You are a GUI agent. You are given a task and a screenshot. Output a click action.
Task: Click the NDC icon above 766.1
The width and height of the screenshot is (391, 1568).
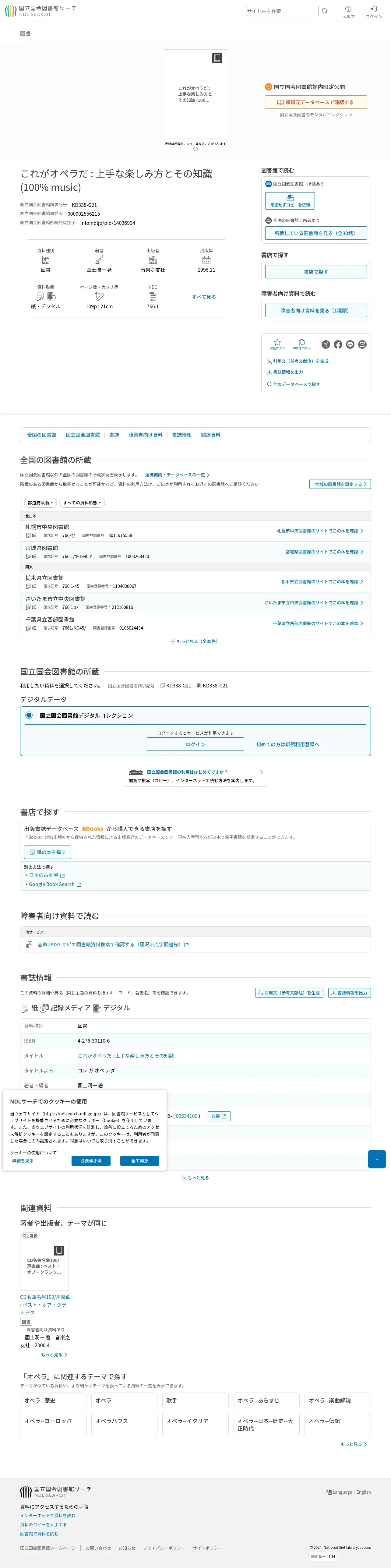point(153,296)
